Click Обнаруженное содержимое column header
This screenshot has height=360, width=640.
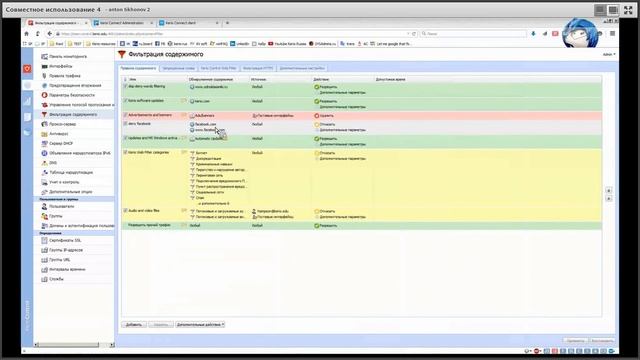coord(211,79)
